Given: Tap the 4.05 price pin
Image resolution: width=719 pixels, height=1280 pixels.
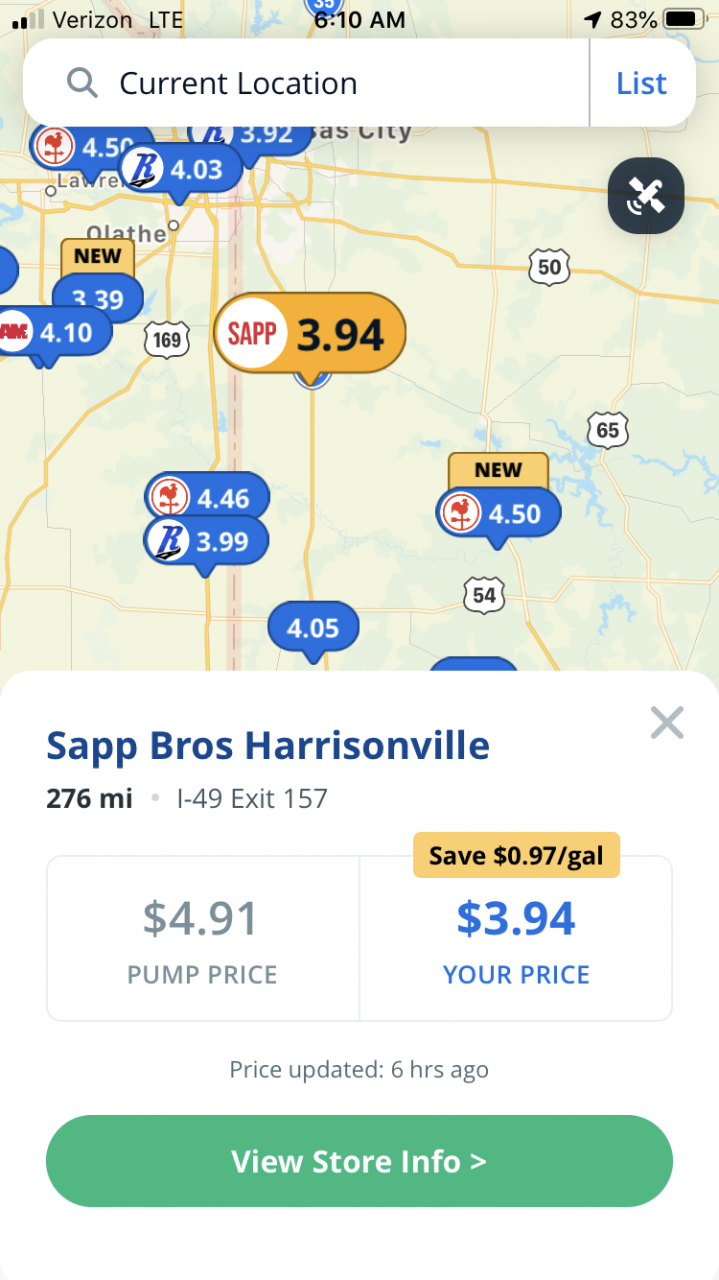Looking at the screenshot, I should (x=313, y=628).
